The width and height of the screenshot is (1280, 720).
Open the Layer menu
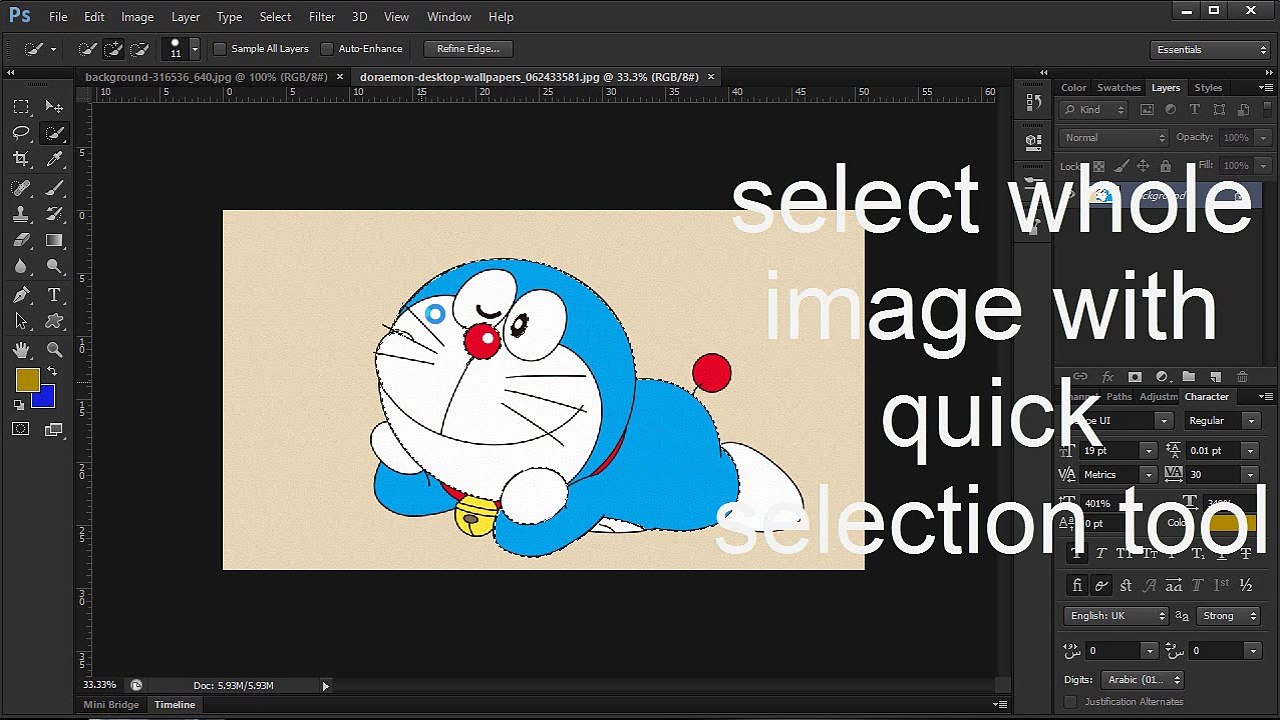(x=185, y=17)
